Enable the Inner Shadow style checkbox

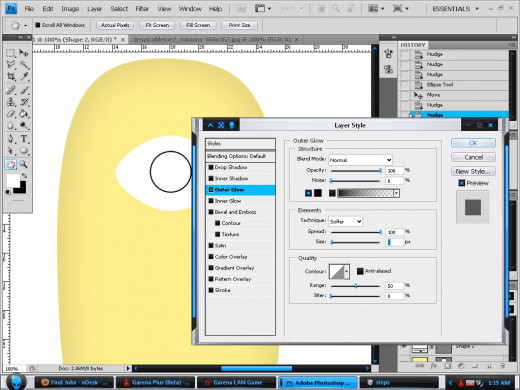coord(211,179)
